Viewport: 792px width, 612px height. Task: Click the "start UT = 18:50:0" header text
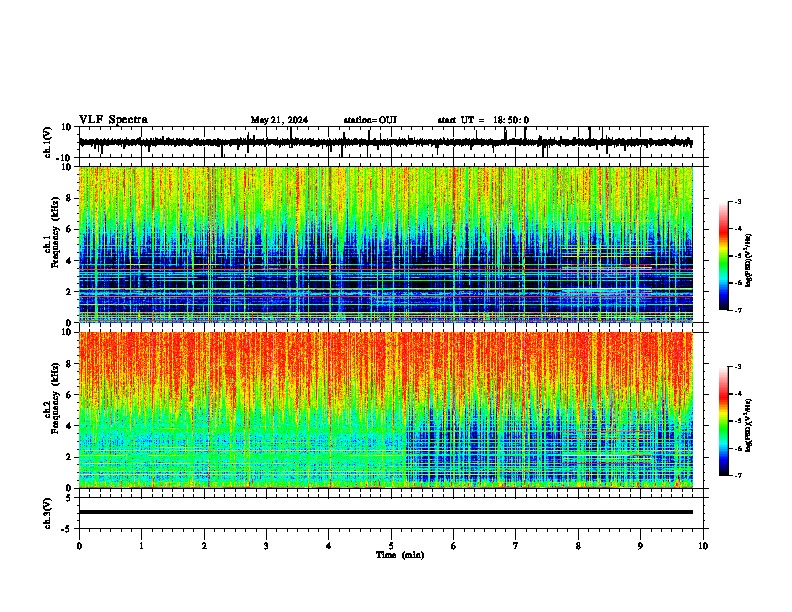click(x=483, y=120)
